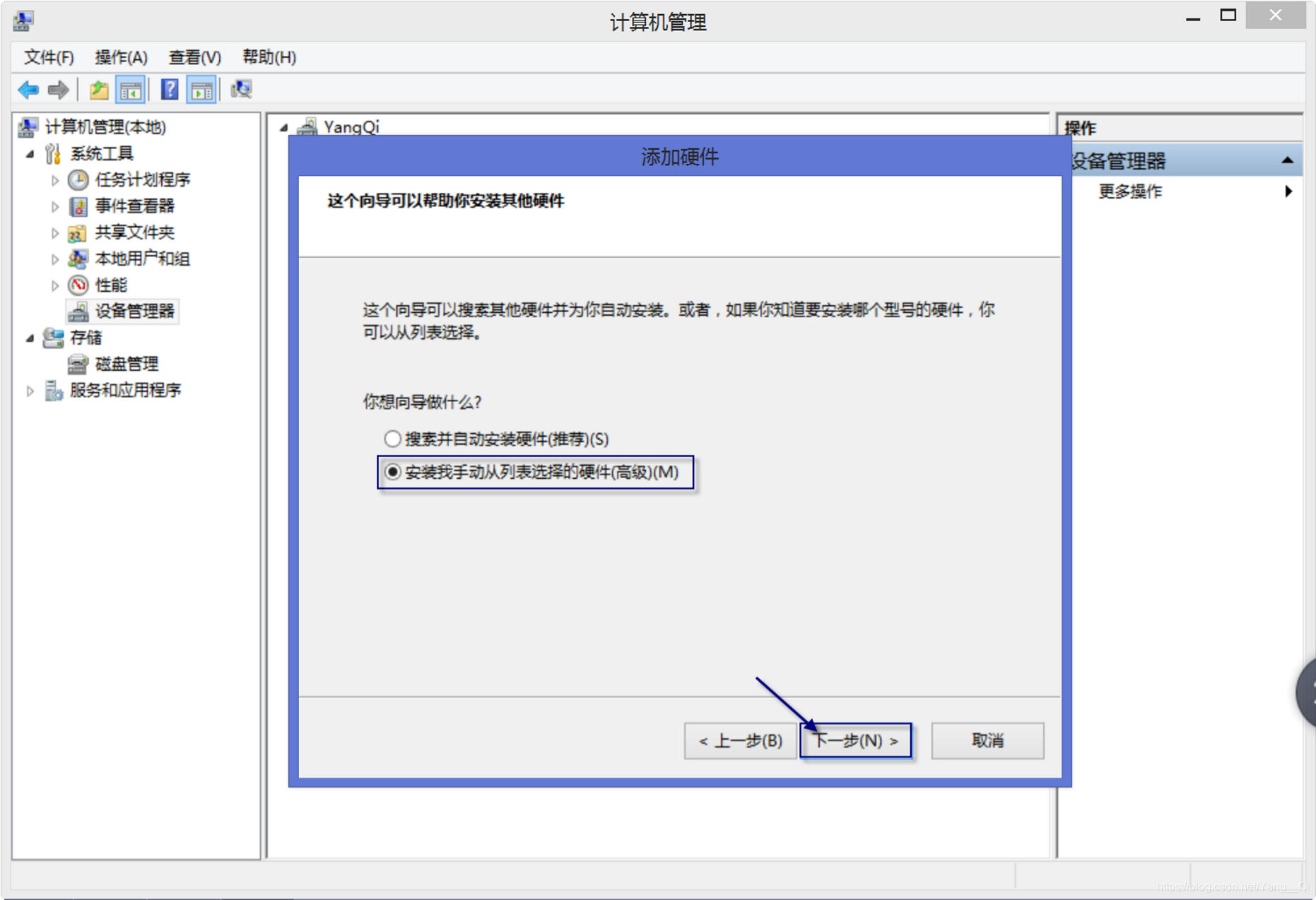1316x900 pixels.
Task: Click the 取消 cancel button
Action: (987, 740)
